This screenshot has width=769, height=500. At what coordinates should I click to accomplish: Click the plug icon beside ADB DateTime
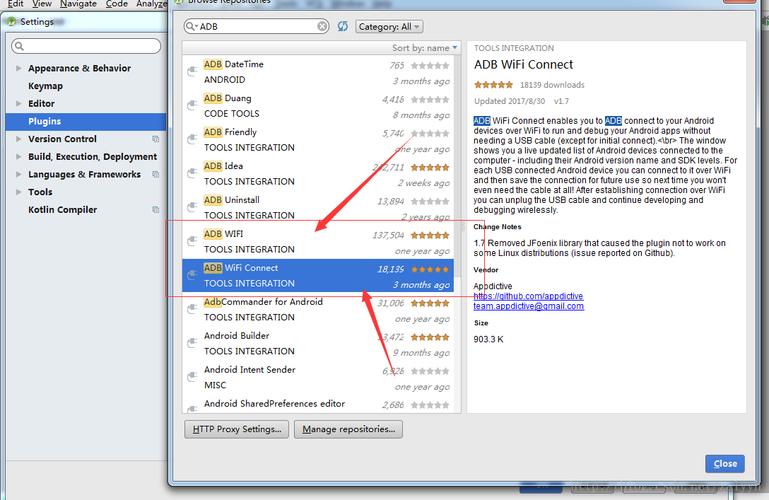point(192,72)
